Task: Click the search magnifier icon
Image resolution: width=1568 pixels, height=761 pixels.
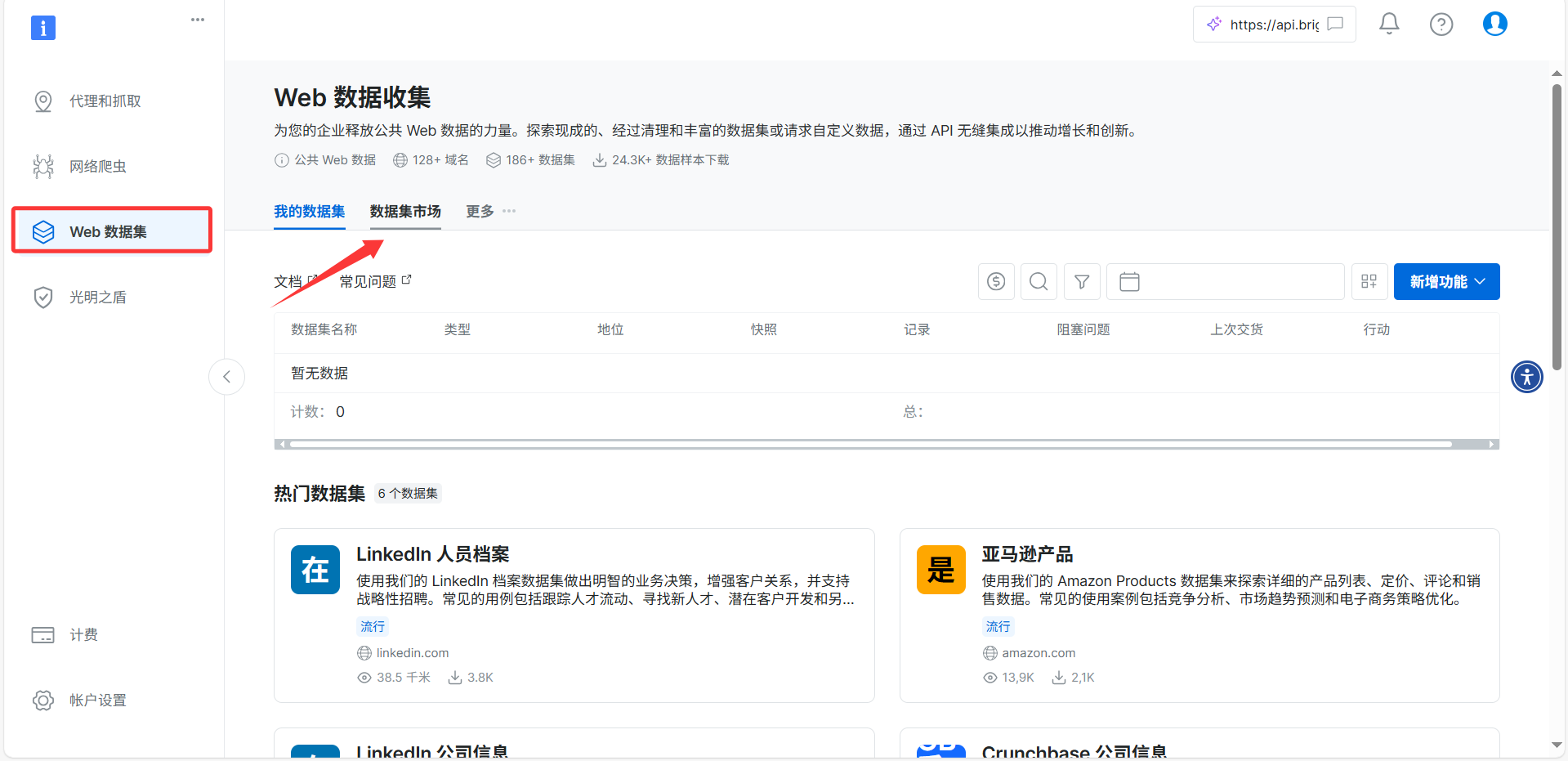Action: click(1039, 282)
